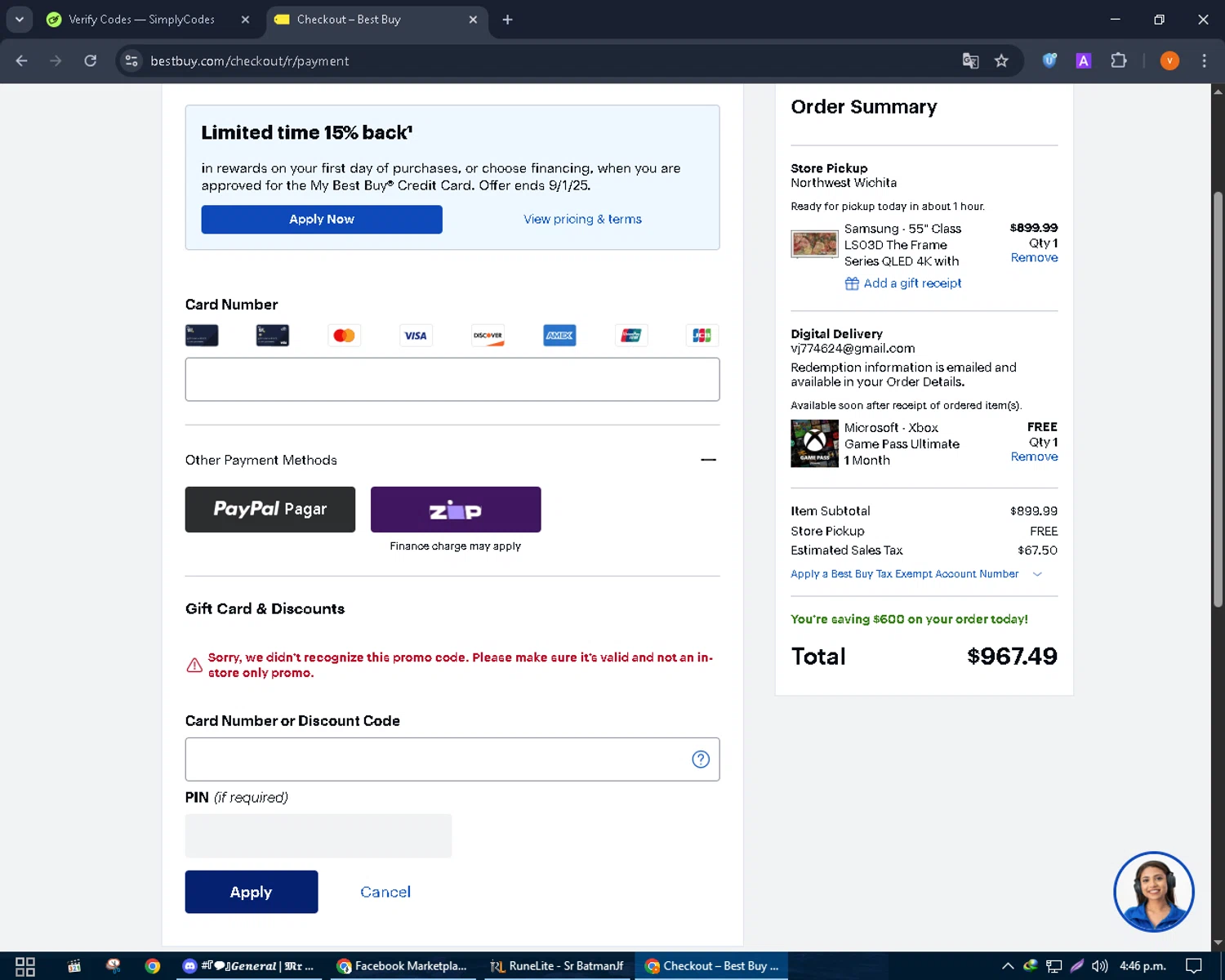Open Chrome from the taskbar
Viewport: 1225px width, 980px height.
(153, 966)
